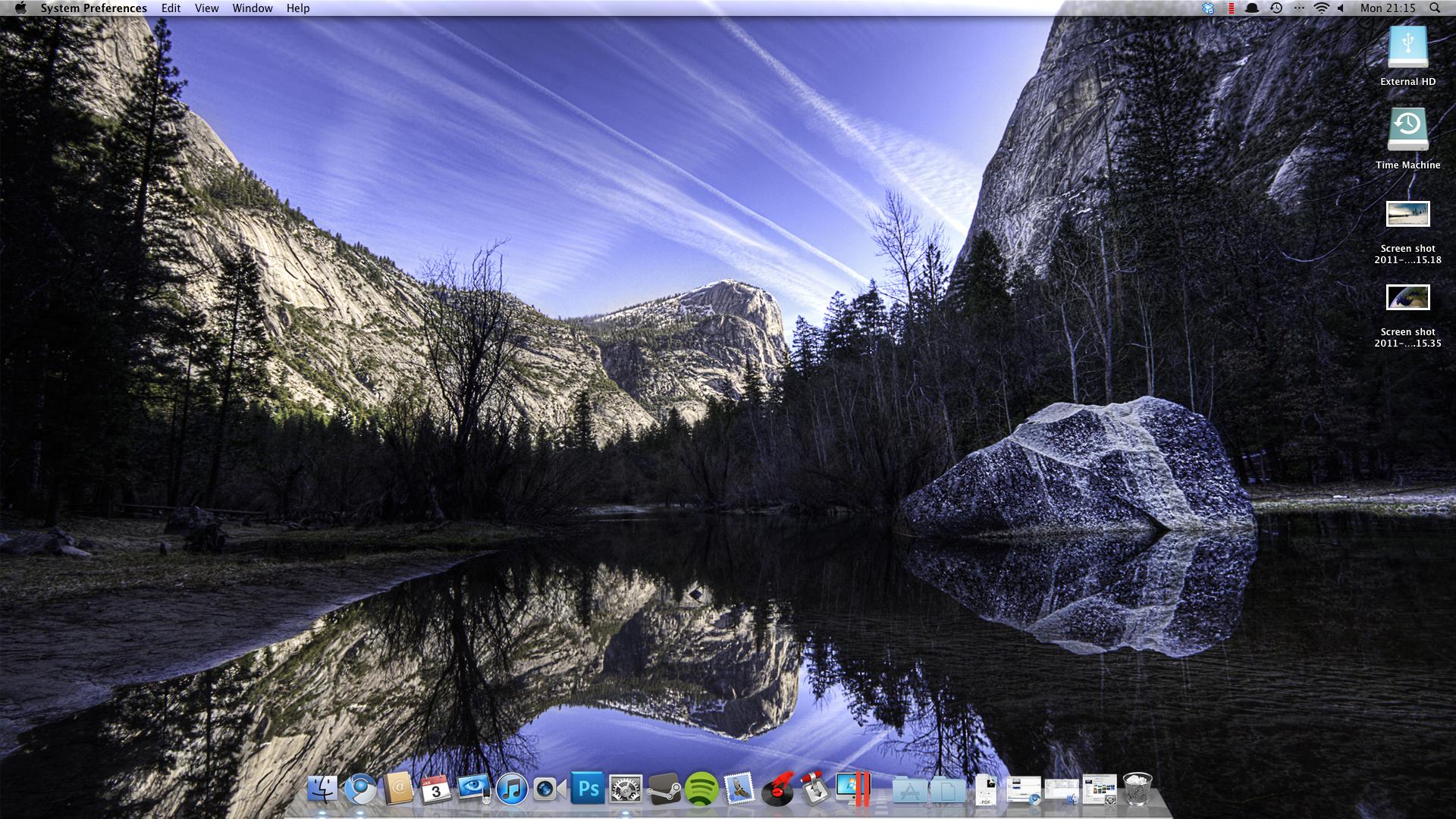This screenshot has height=819, width=1456.
Task: Open iTunes from the Dock
Action: 512,789
